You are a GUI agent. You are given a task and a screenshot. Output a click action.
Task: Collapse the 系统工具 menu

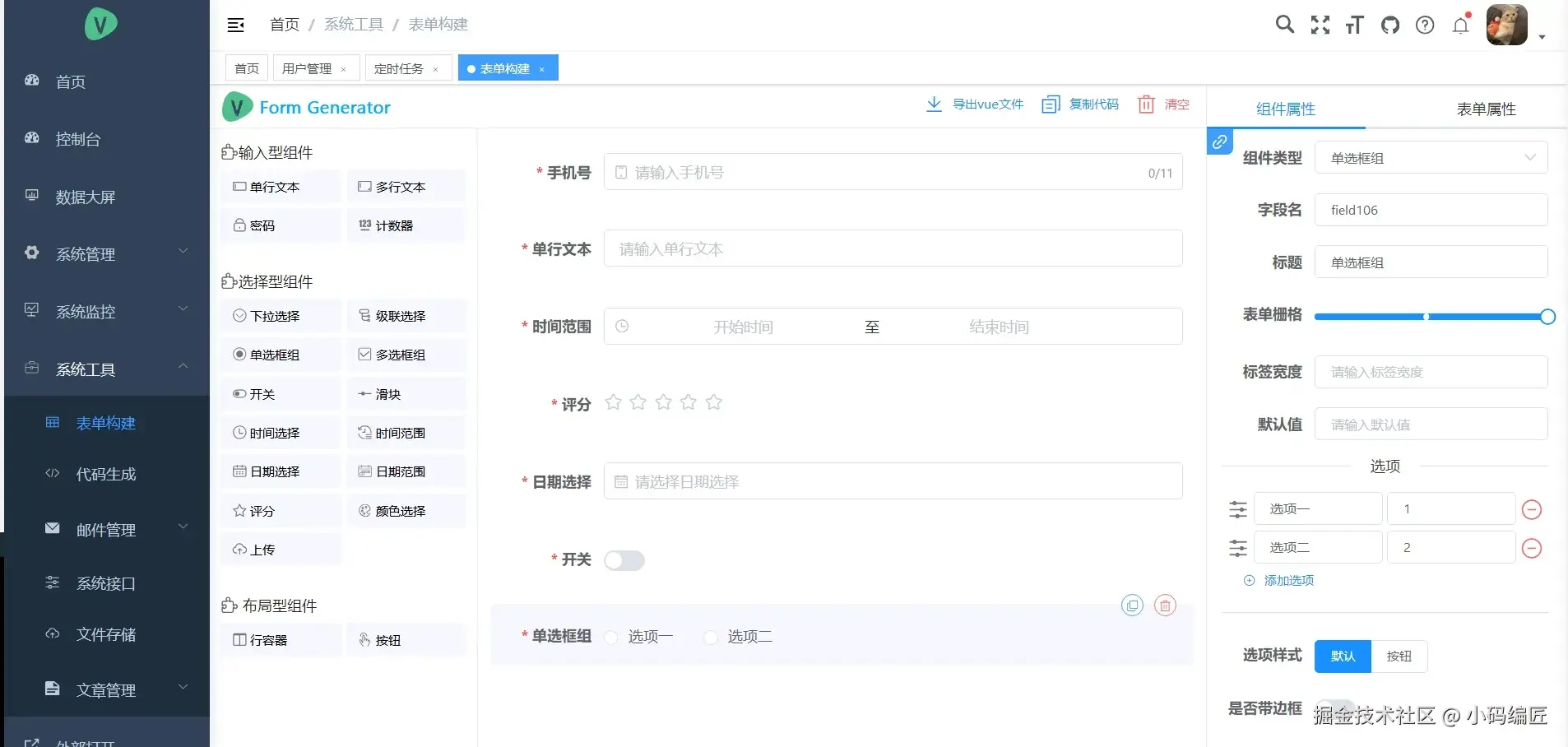tap(107, 369)
